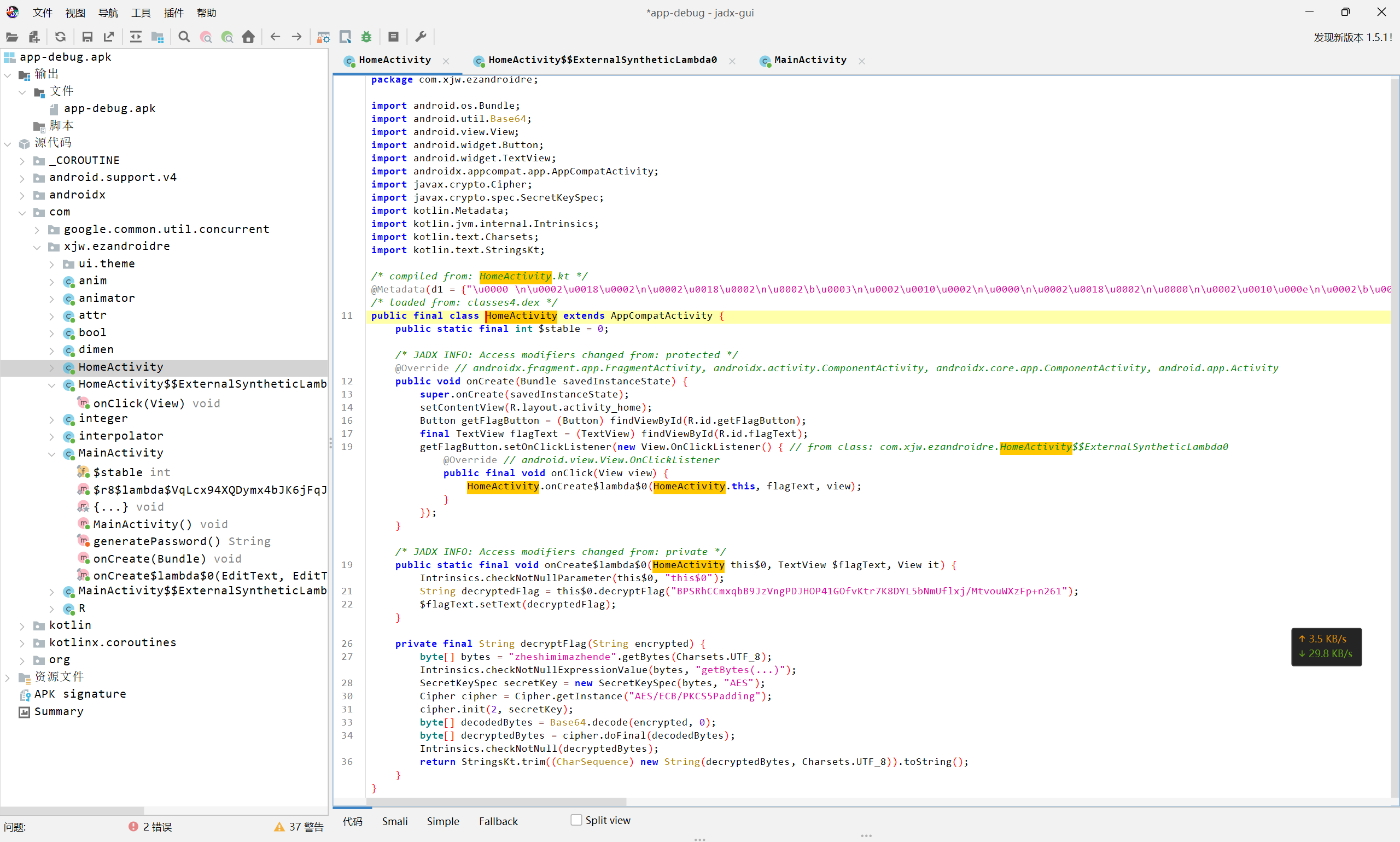Screen dimensions: 1400x842
Task: Toggle deobfuscation lock-gear icon
Action: pyautogui.click(x=323, y=37)
